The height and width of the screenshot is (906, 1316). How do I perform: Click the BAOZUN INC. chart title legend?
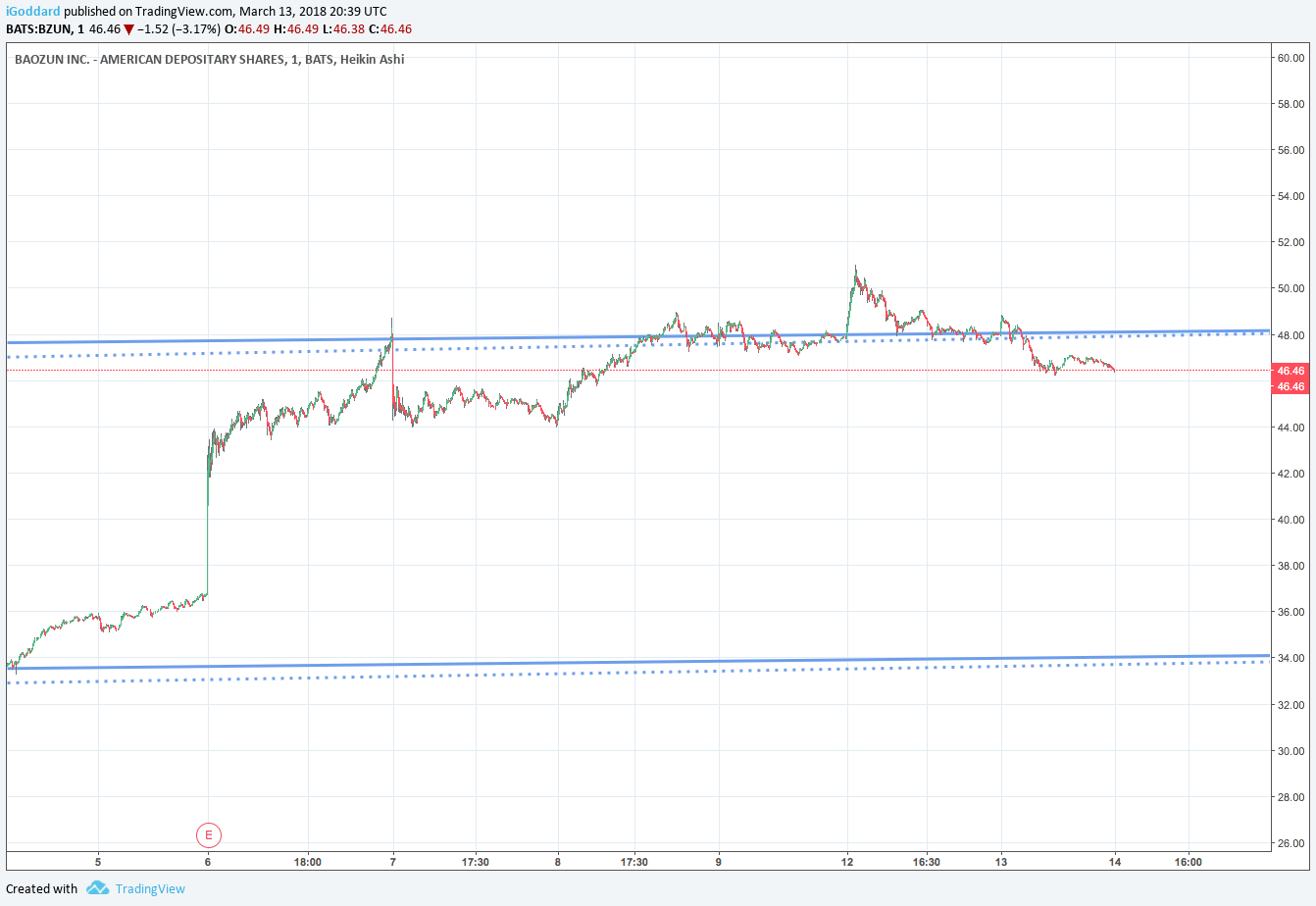click(209, 59)
